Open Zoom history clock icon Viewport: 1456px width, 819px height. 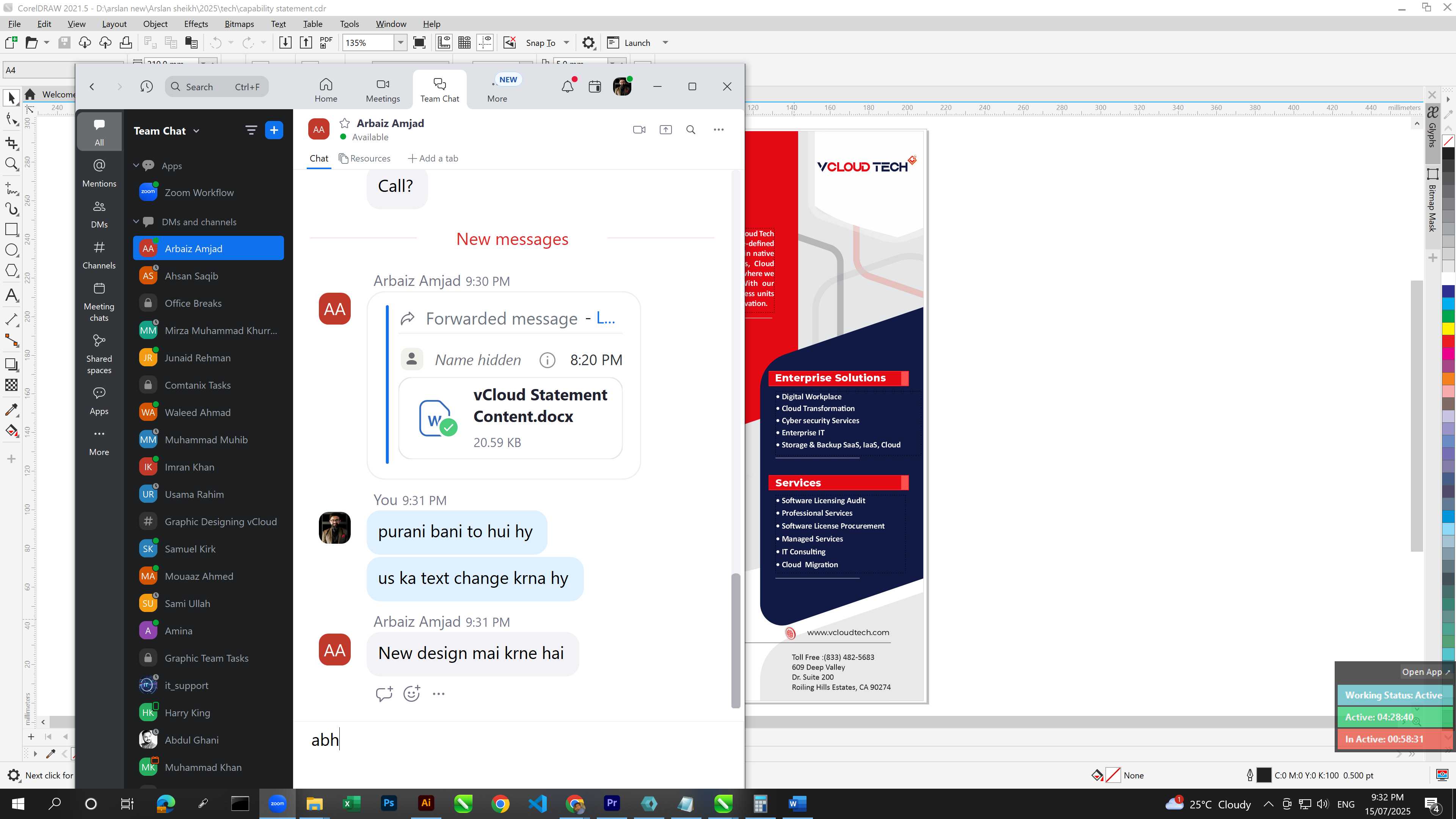pos(146,86)
